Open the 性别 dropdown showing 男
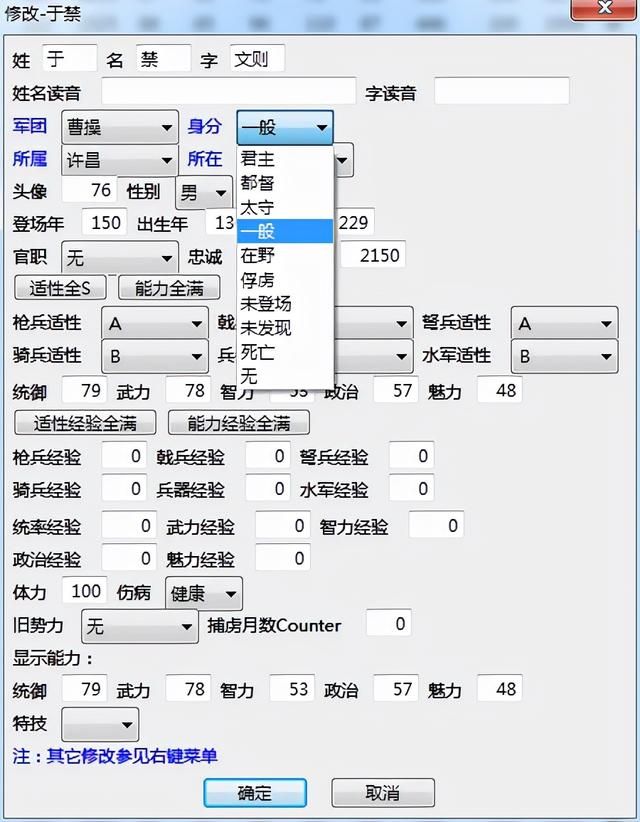The height and width of the screenshot is (822, 640). (x=204, y=193)
